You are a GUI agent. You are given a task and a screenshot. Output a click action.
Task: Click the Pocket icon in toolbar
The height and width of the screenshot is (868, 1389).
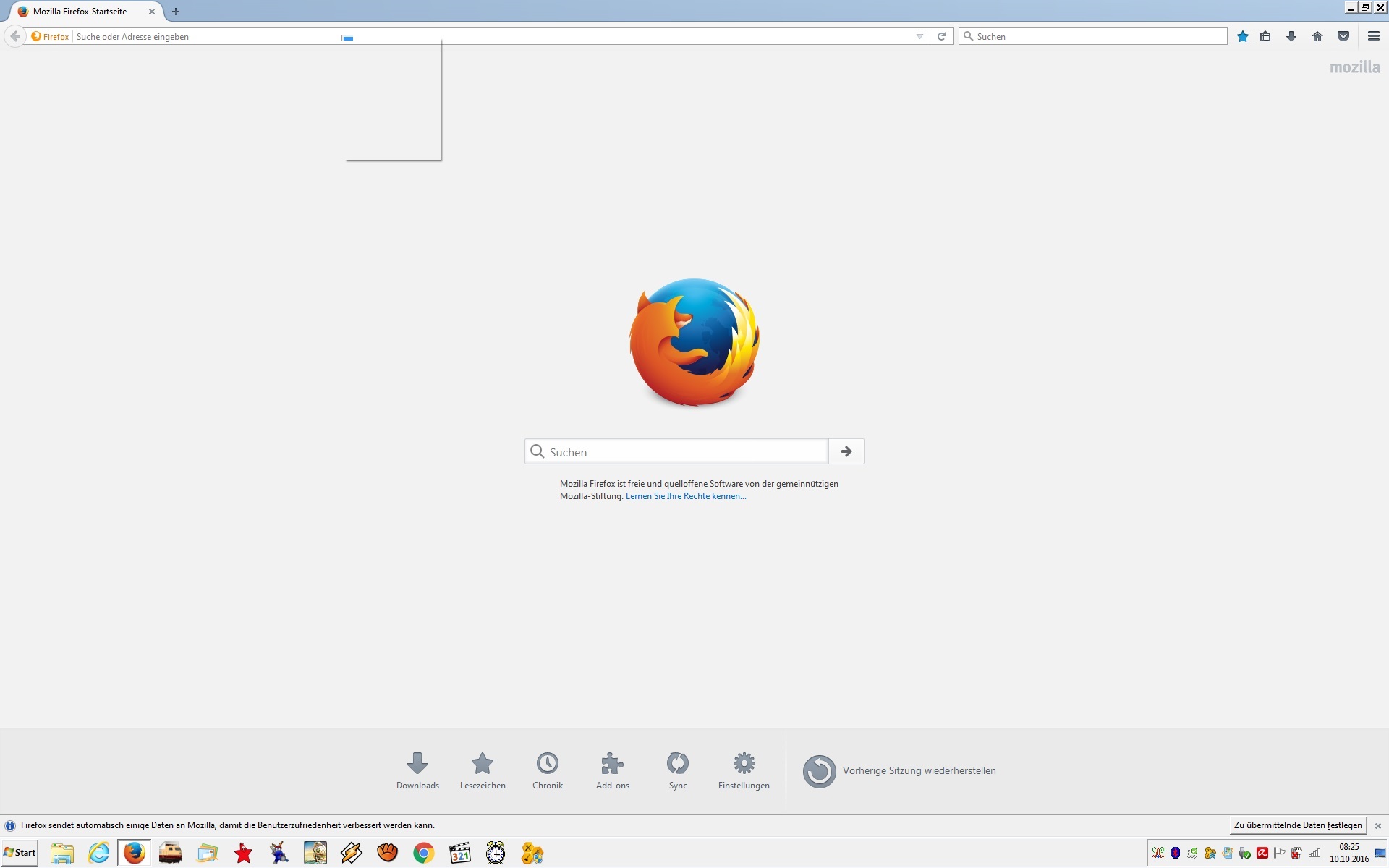coord(1343,36)
